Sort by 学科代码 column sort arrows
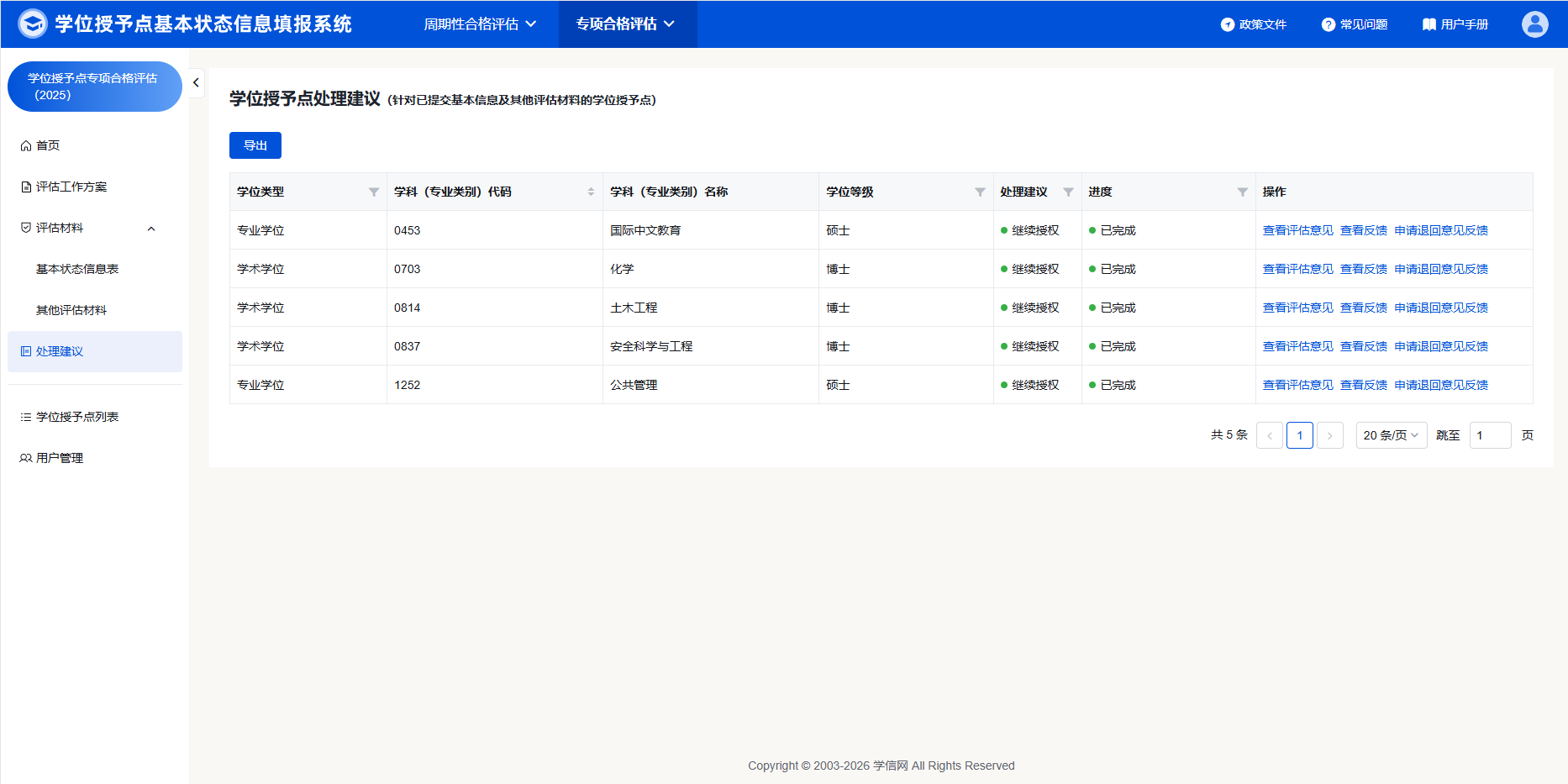Viewport: 1568px width, 784px height. point(591,192)
